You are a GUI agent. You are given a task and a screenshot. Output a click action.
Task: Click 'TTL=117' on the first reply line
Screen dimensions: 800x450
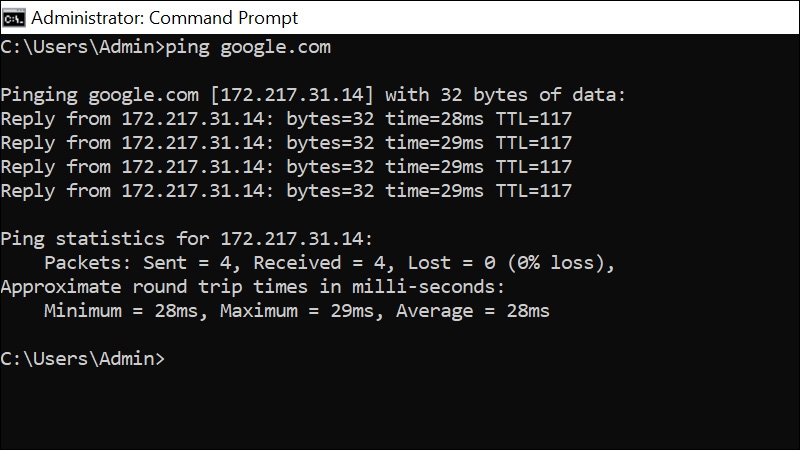pos(534,119)
